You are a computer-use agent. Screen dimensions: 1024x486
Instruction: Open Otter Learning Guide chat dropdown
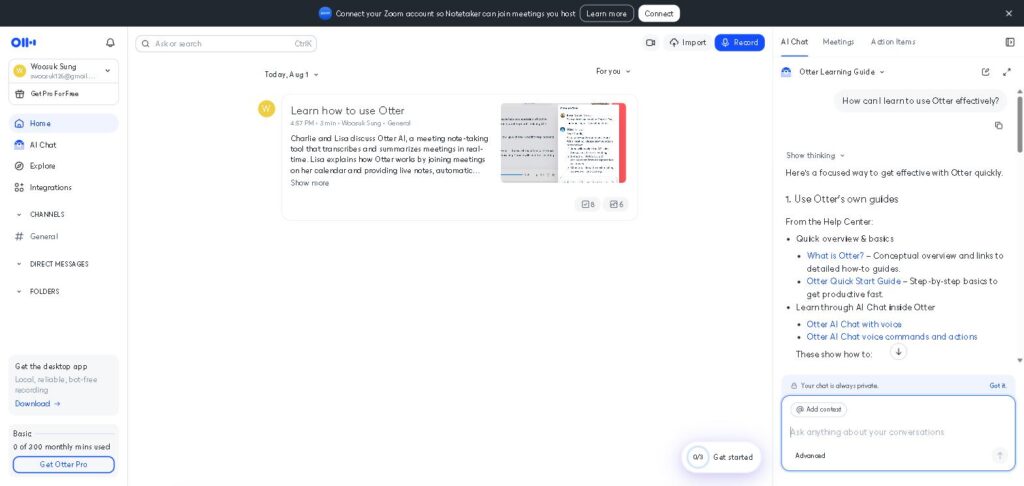click(842, 72)
